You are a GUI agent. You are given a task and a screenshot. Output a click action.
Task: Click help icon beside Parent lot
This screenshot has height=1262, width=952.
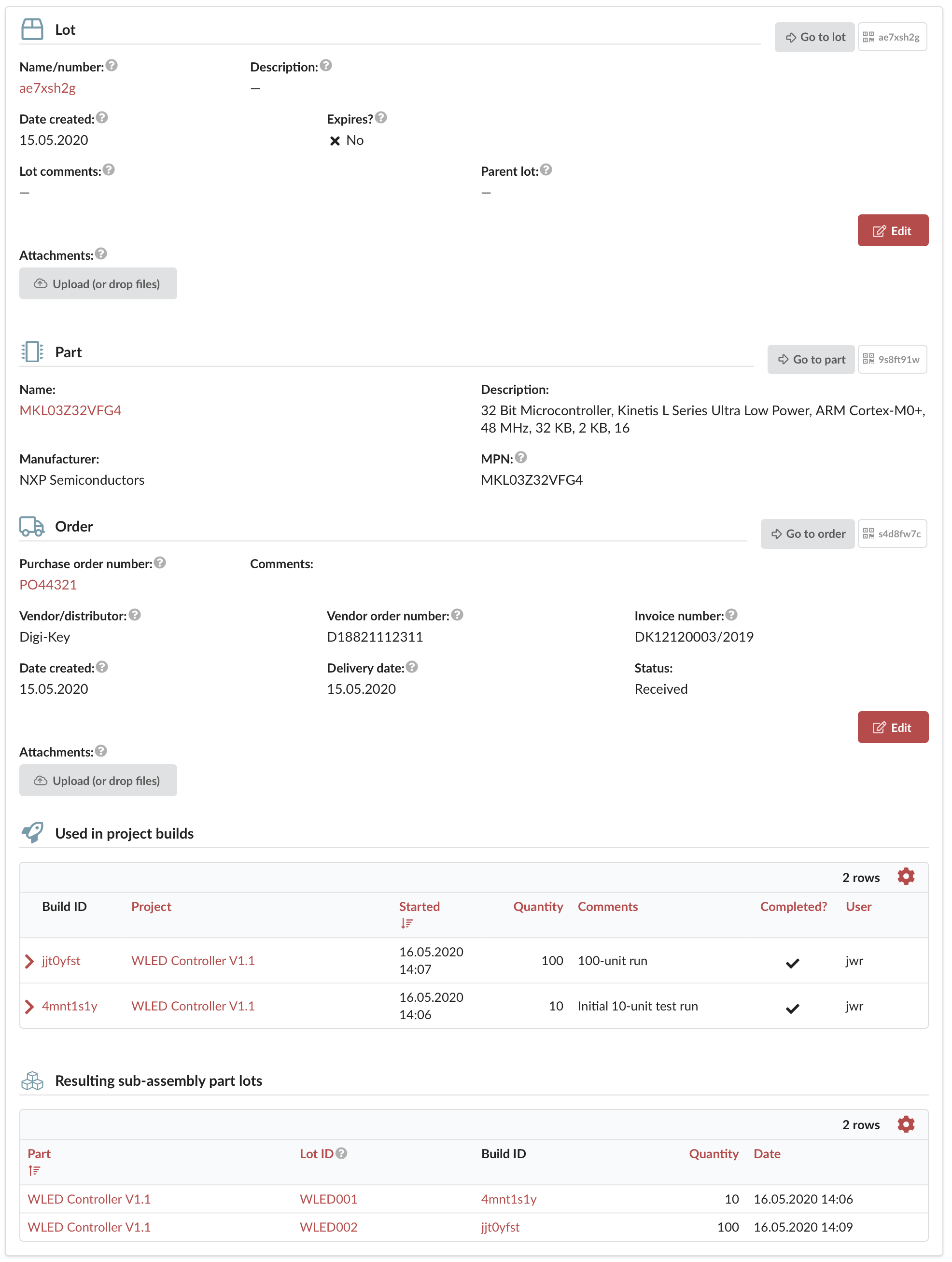(546, 170)
